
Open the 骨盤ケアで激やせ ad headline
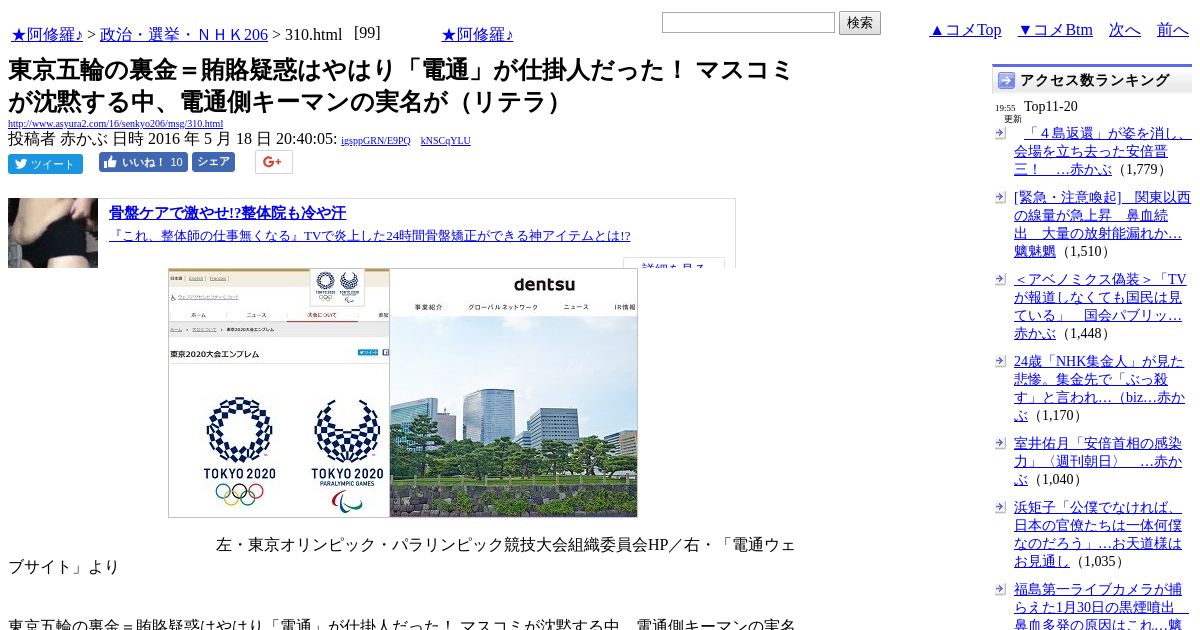pos(227,213)
